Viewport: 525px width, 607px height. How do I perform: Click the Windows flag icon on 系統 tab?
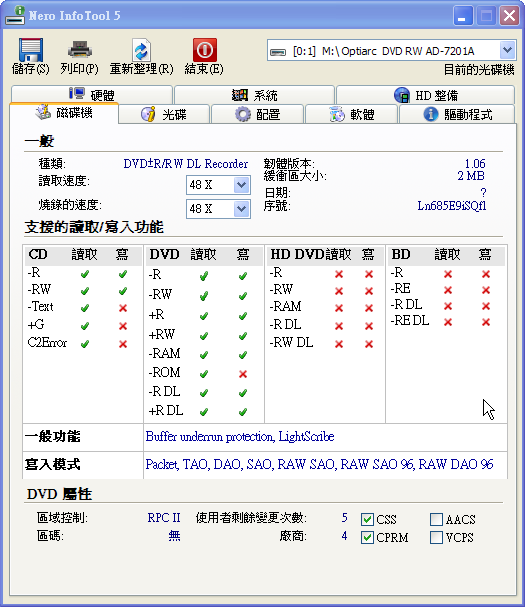tap(240, 95)
